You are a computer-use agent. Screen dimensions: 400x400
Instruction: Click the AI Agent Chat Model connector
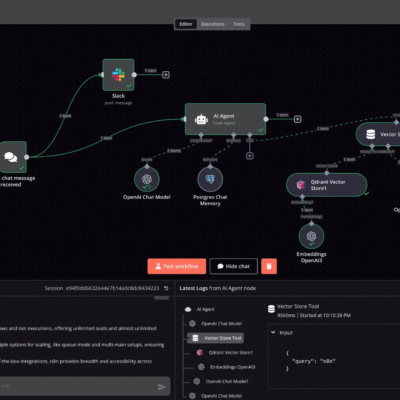point(201,135)
